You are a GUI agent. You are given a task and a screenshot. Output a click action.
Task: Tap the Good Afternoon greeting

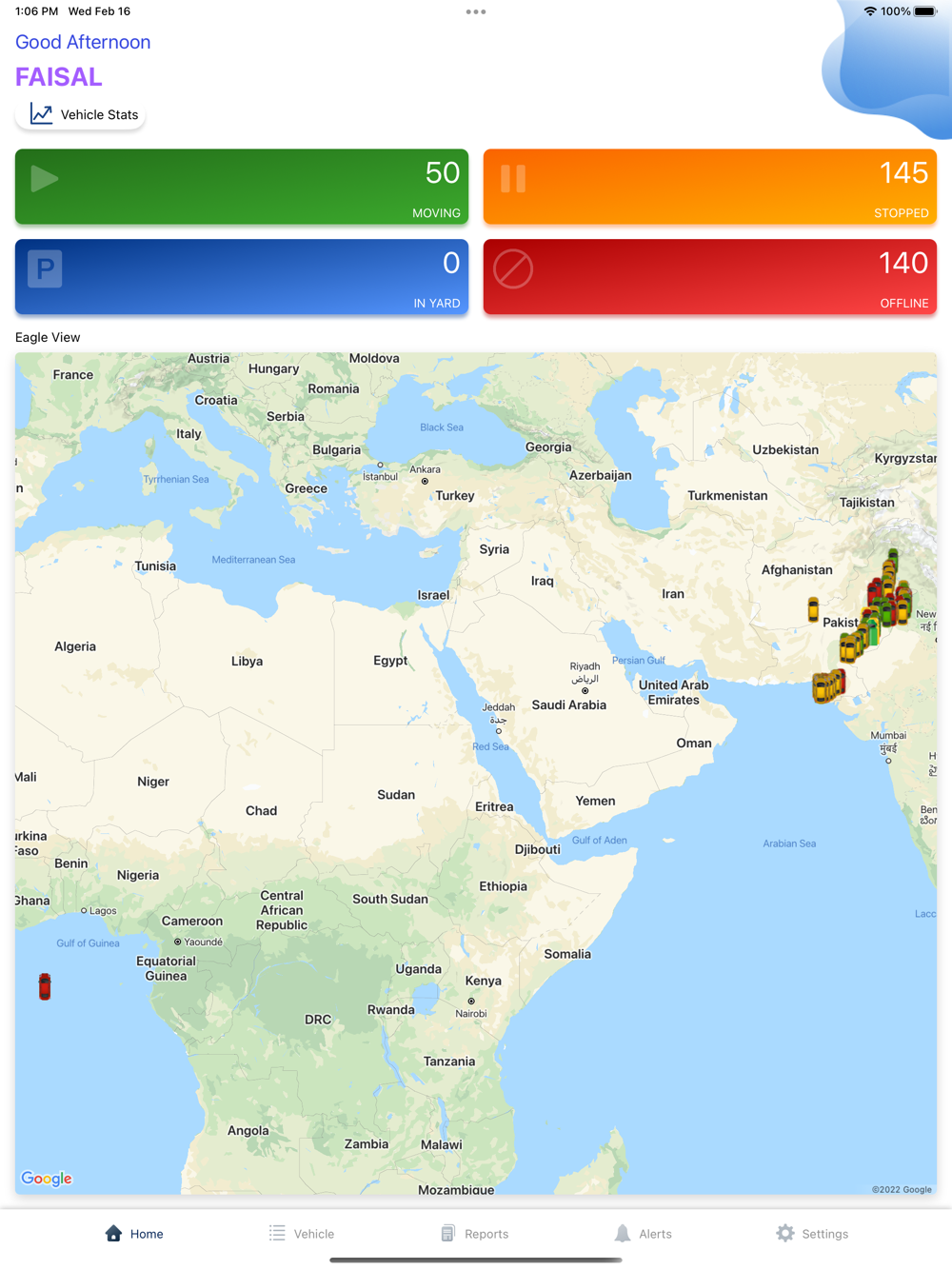point(83,42)
